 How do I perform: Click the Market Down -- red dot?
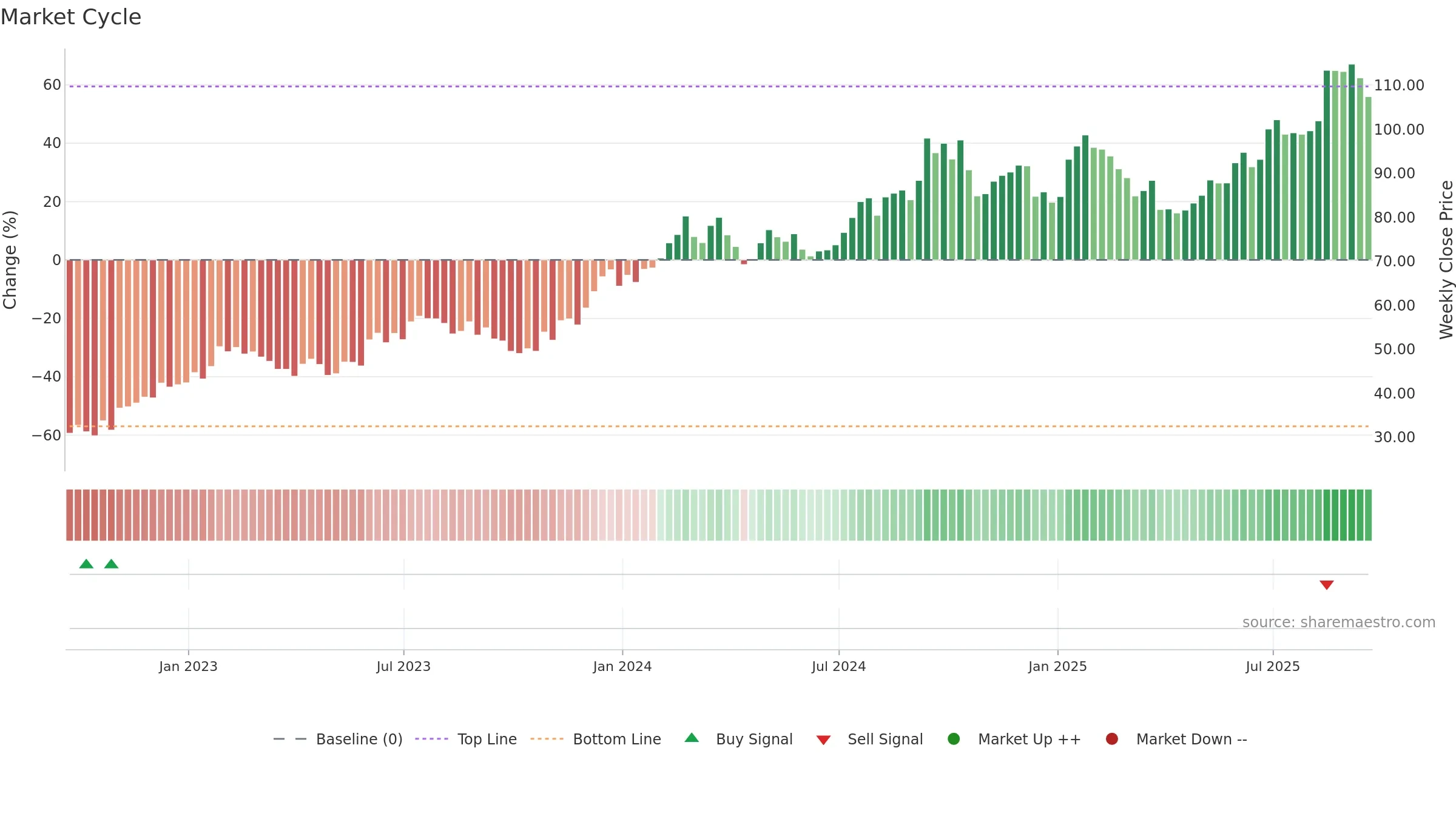click(1112, 739)
